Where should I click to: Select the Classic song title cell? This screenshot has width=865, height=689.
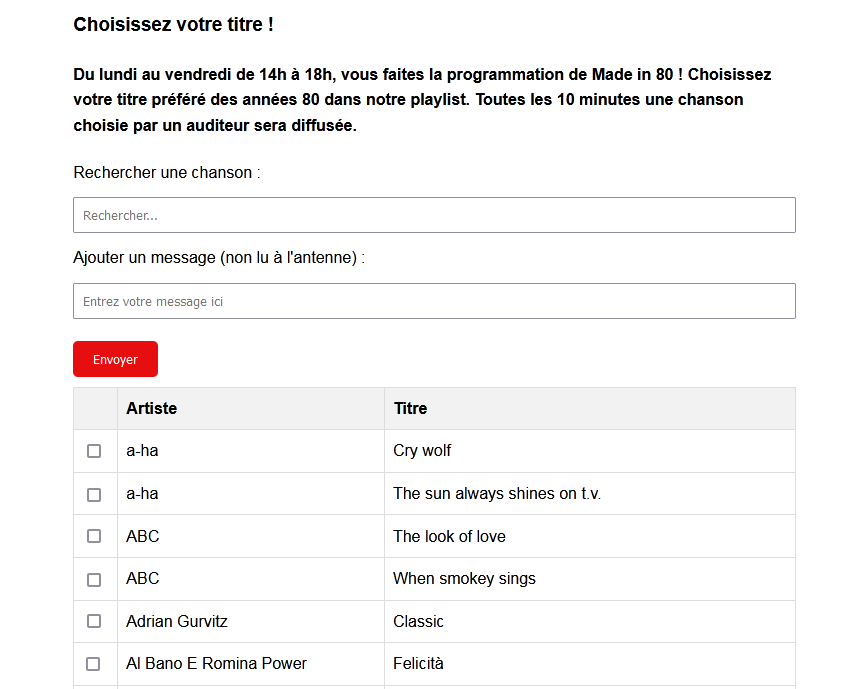click(x=418, y=621)
